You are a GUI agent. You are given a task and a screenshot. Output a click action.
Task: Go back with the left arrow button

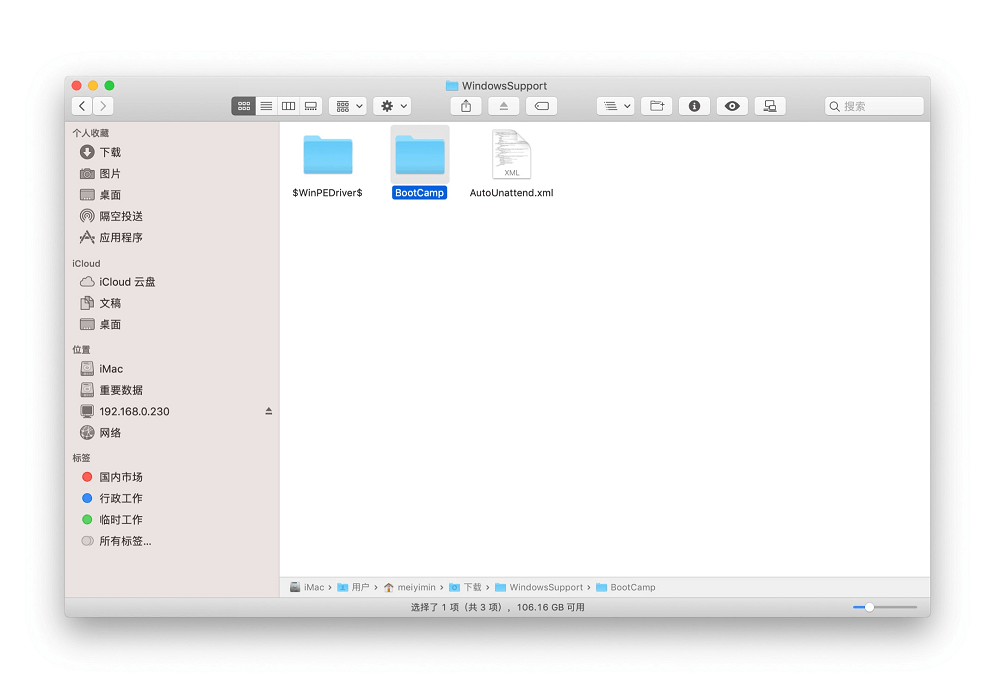tap(82, 106)
